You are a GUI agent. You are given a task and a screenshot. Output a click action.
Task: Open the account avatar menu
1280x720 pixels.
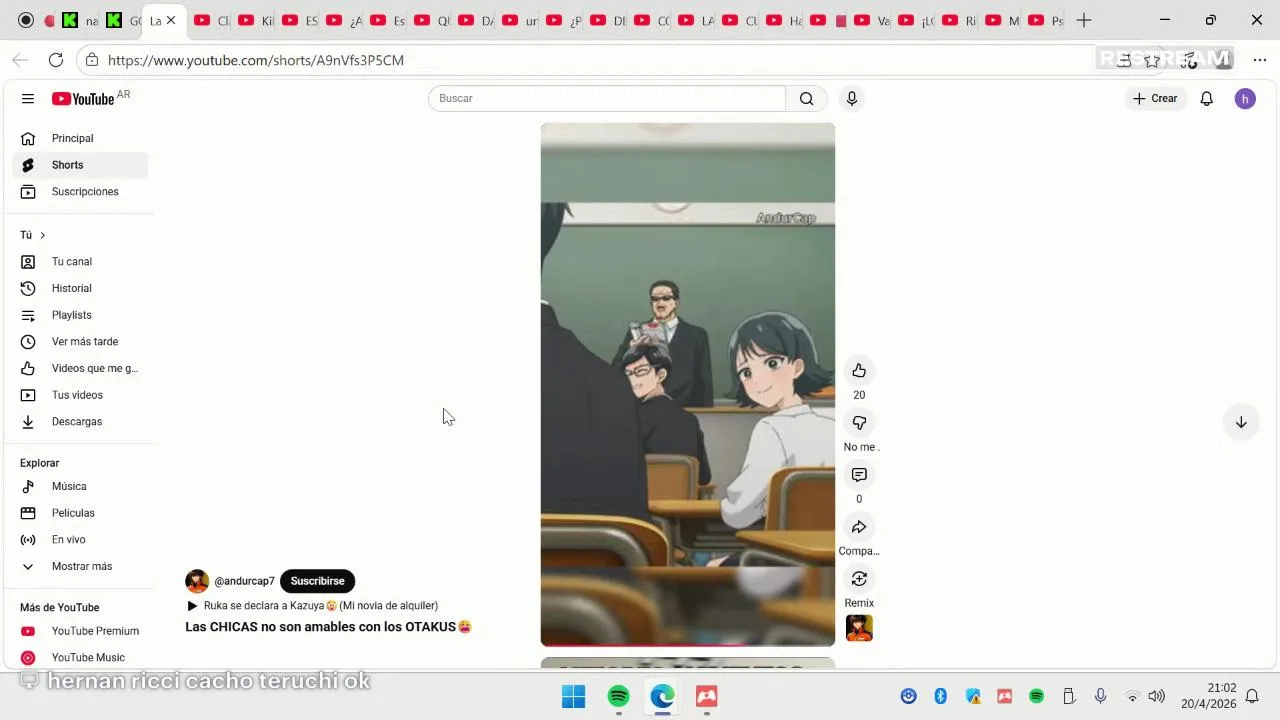point(1245,98)
